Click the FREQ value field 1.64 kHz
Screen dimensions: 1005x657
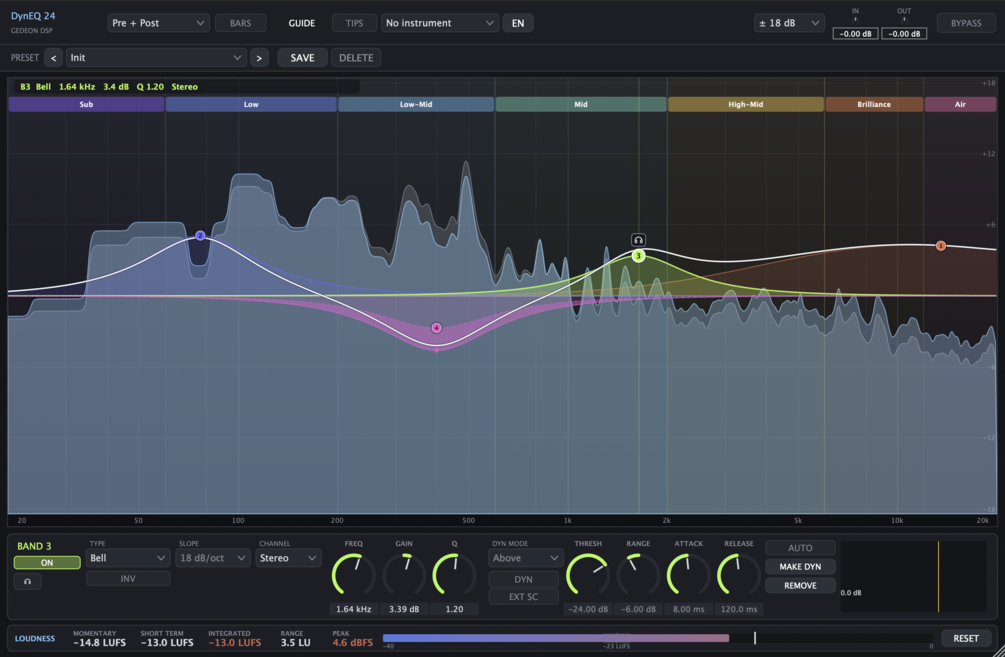click(354, 609)
